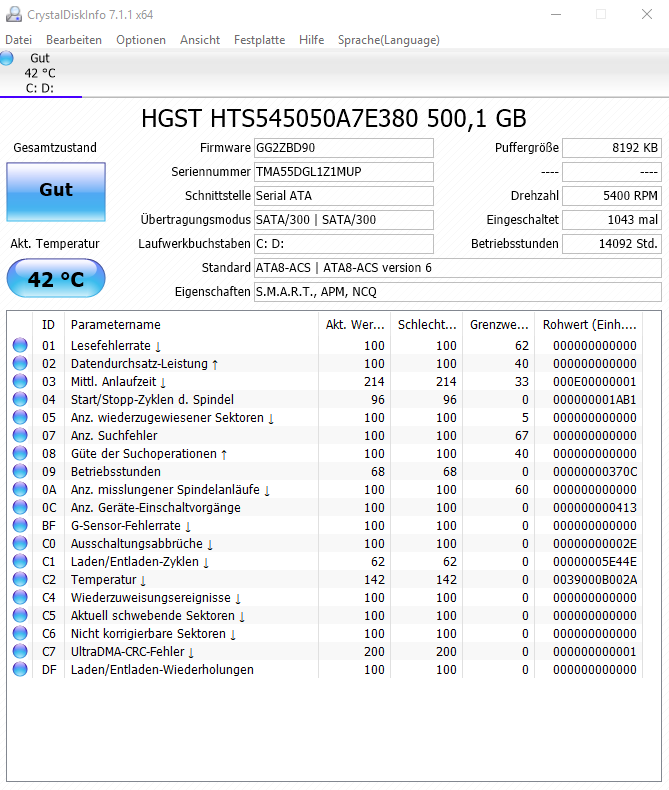669x790 pixels.
Task: Click the CrystalDiskInfo app icon in title bar
Action: pos(14,14)
